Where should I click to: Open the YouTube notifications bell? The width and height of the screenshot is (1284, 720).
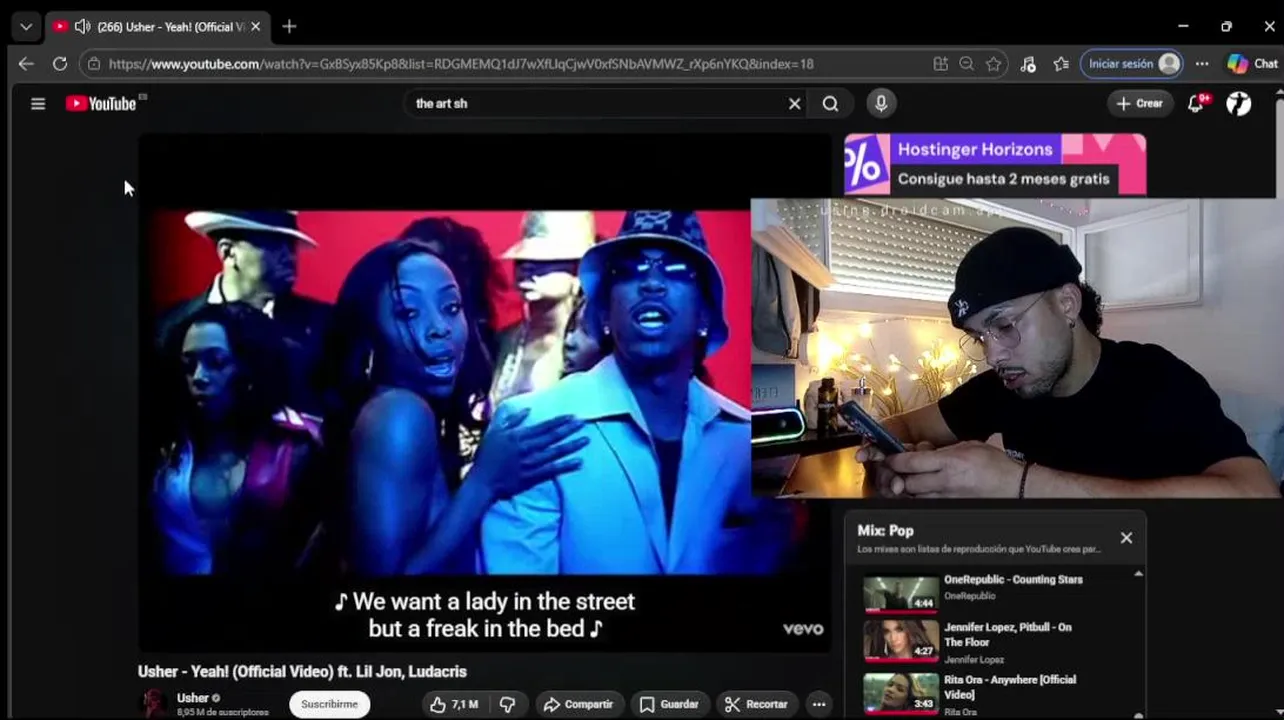[1196, 103]
